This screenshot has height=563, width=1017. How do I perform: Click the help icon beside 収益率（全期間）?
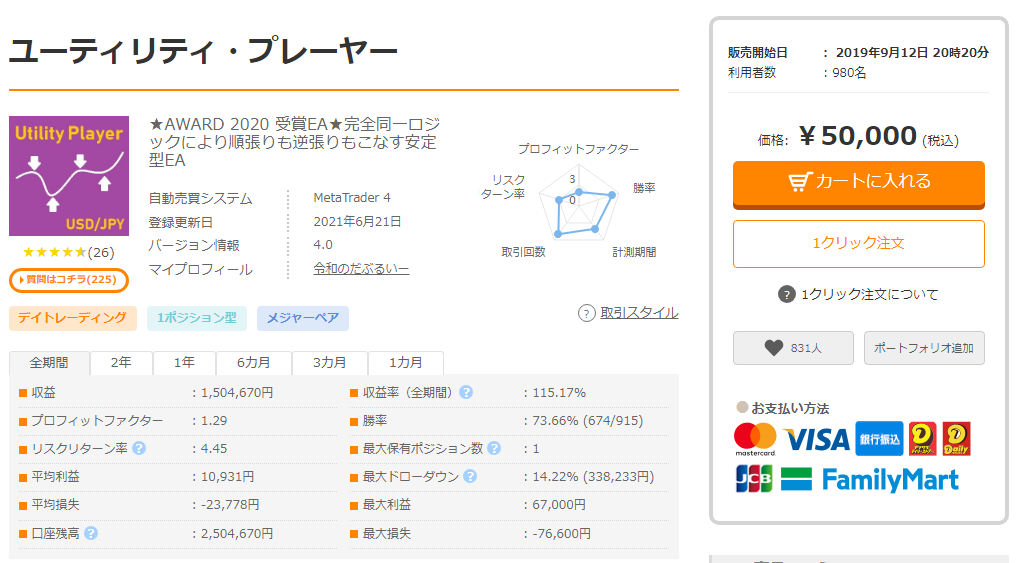click(466, 393)
